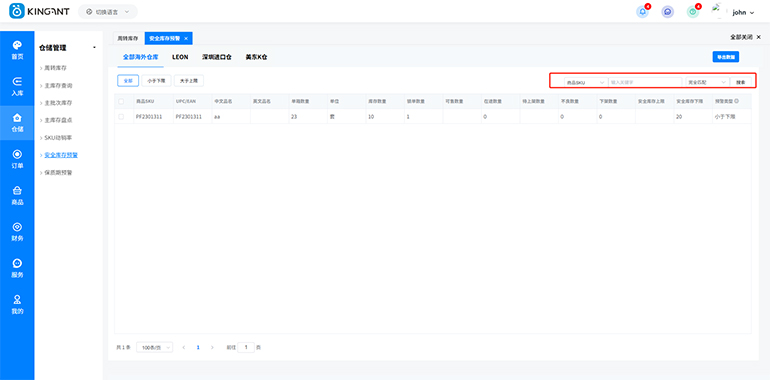Select the 小于下限 filter button
This screenshot has height=380, width=770.
click(156, 81)
